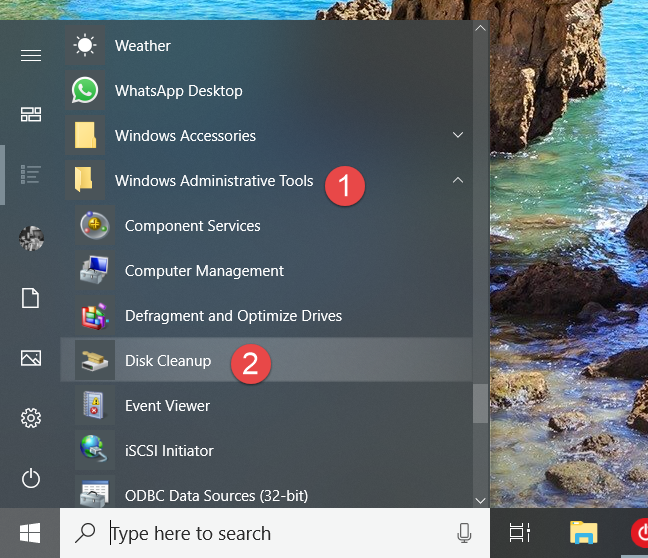Click the Windows Administrative Tools label
The height and width of the screenshot is (558, 648).
click(214, 181)
